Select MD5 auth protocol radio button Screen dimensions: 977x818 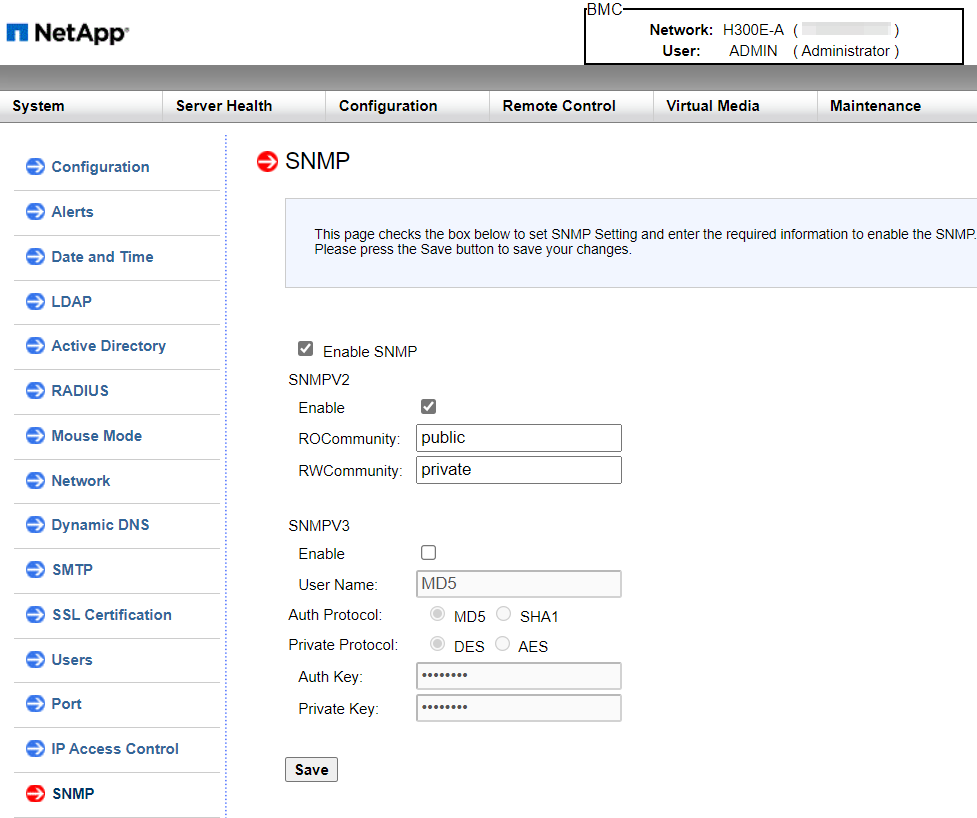pos(437,614)
